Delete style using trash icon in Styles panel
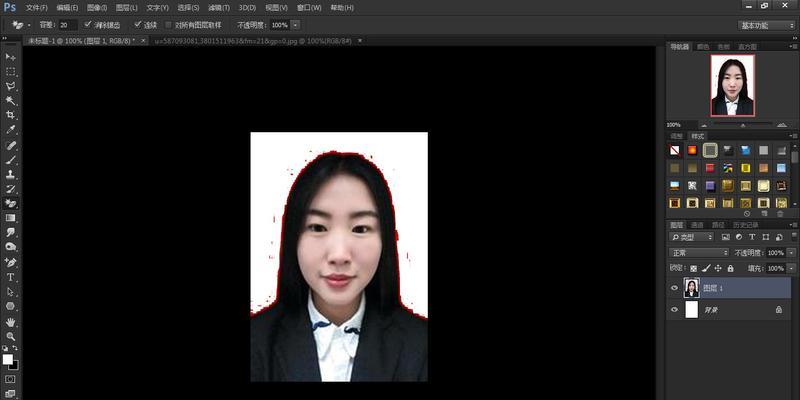 tap(780, 214)
